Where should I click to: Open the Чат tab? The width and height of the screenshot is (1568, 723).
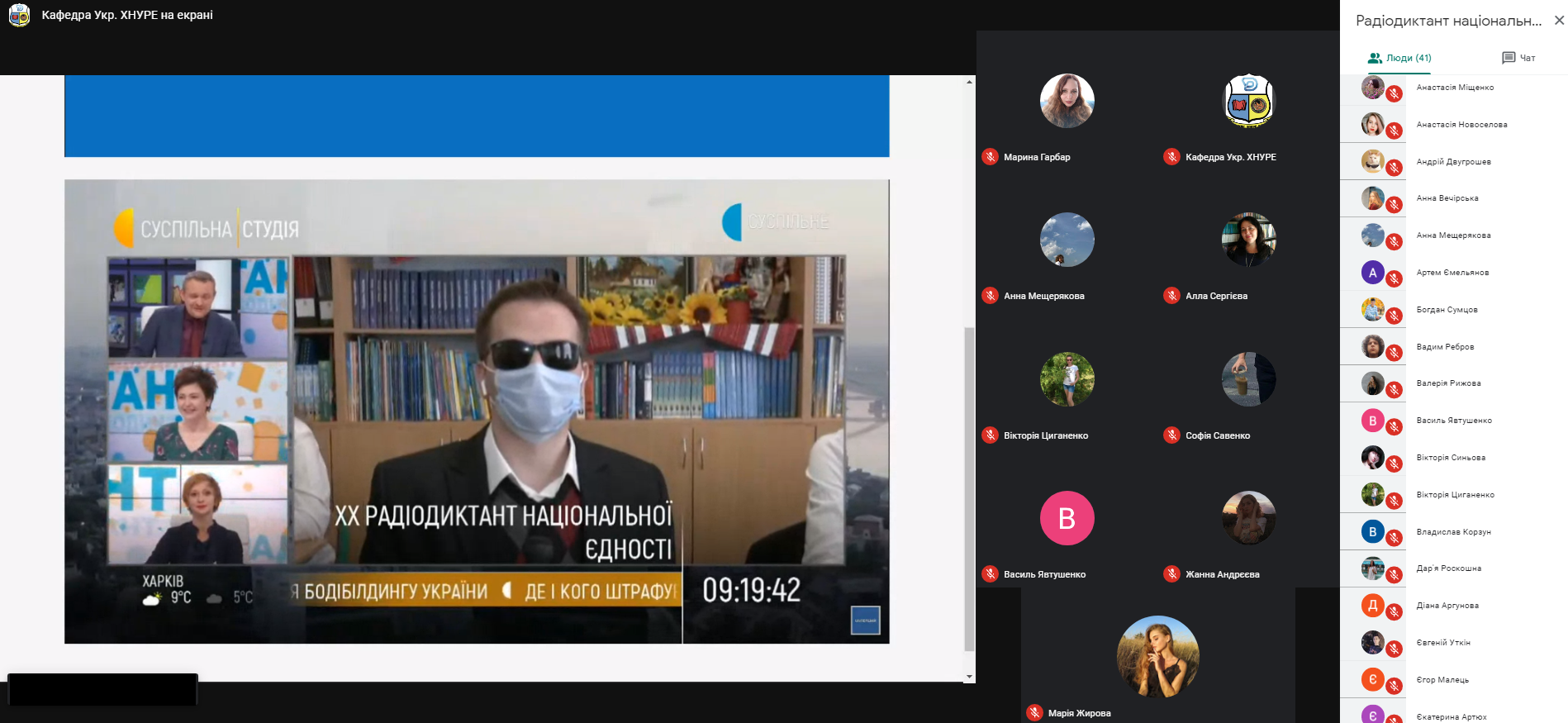(x=1518, y=58)
